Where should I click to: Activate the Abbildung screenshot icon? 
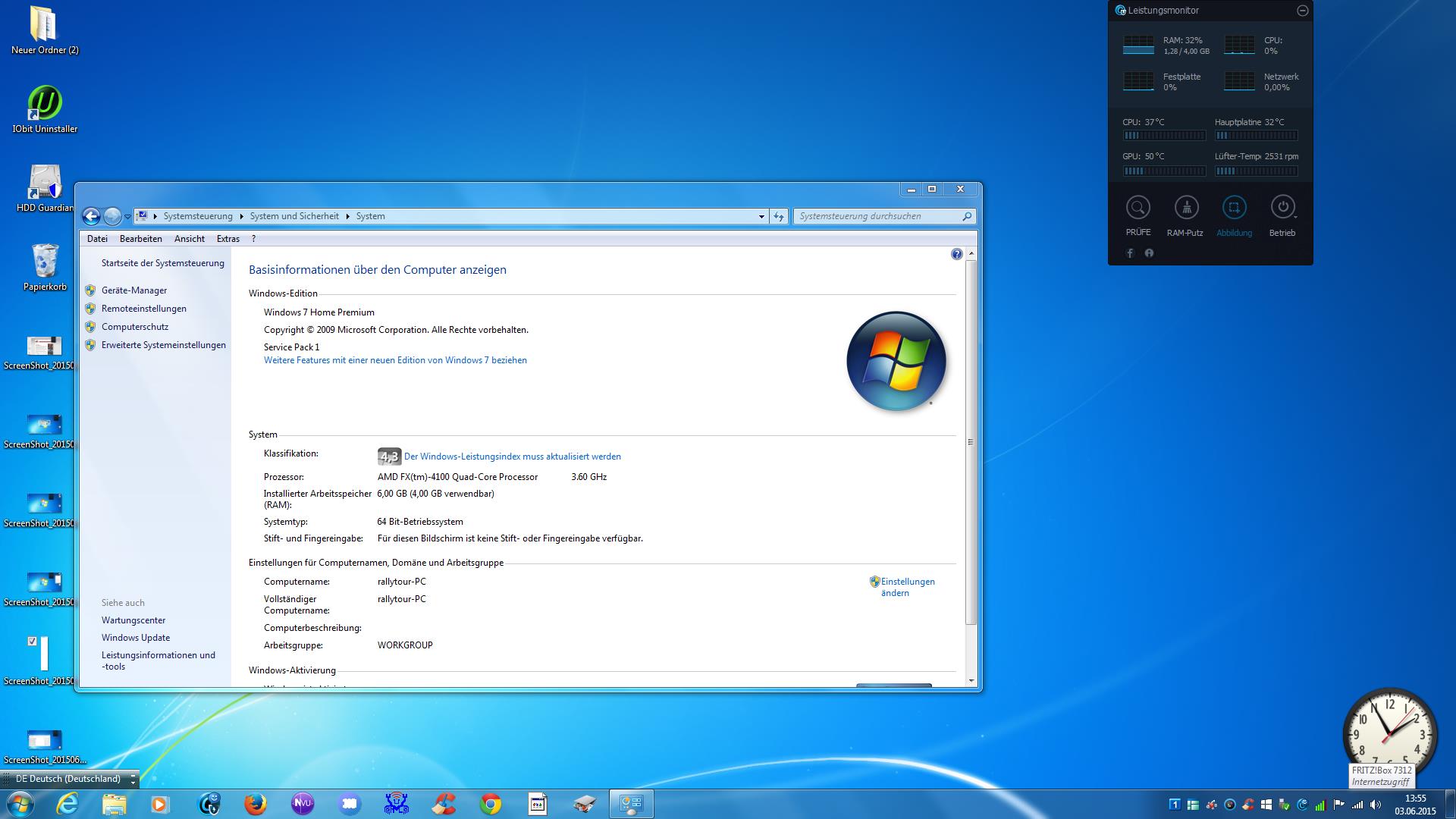point(1234,207)
